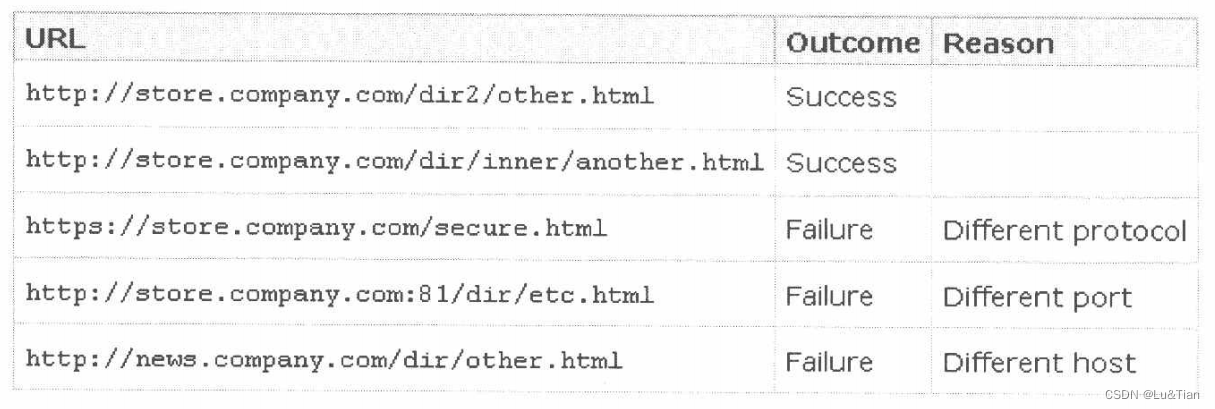This screenshot has width=1215, height=409.
Task: Open the store.company.com/dir2/other.html link
Action: coord(339,96)
